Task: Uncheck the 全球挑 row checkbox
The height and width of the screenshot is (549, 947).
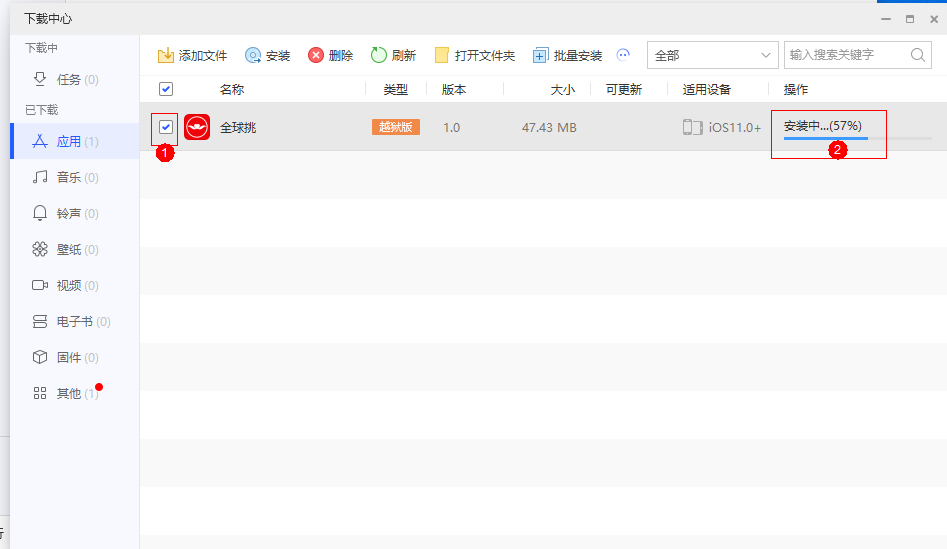Action: [x=166, y=127]
